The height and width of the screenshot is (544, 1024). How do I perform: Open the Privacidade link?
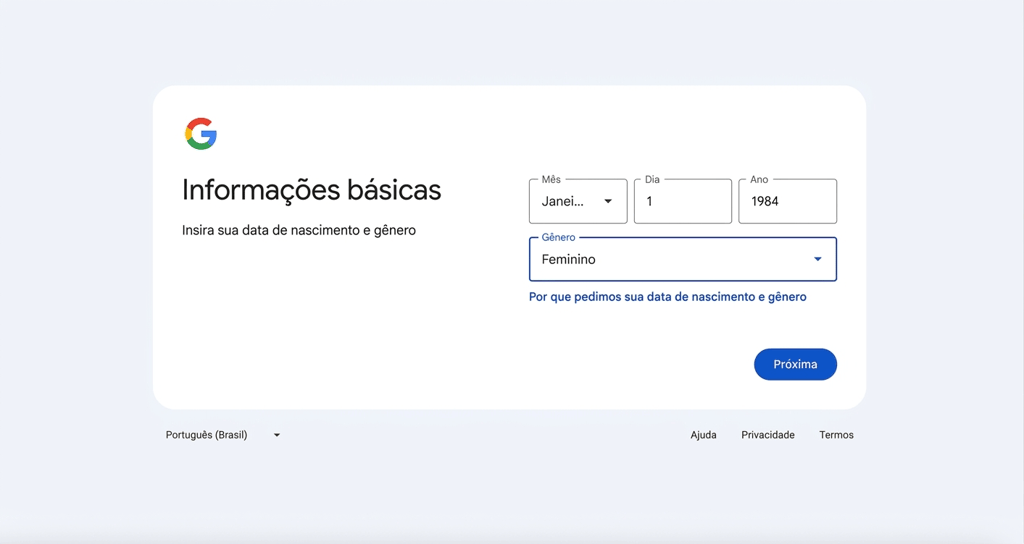pyautogui.click(x=768, y=435)
